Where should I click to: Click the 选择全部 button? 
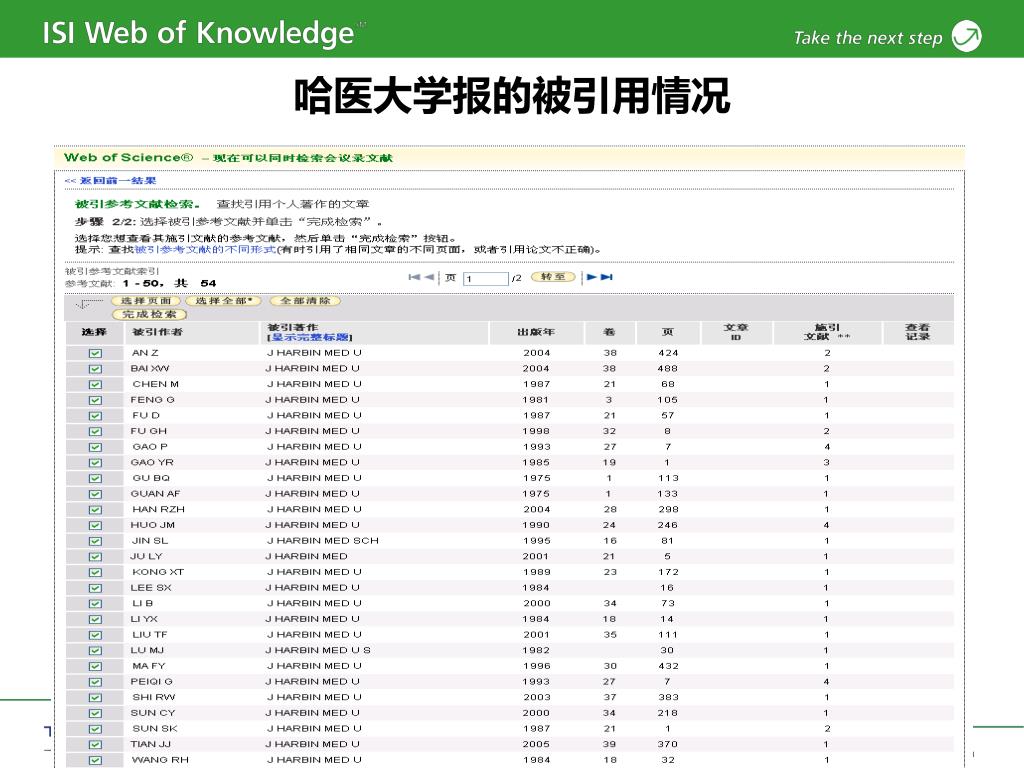pos(223,301)
